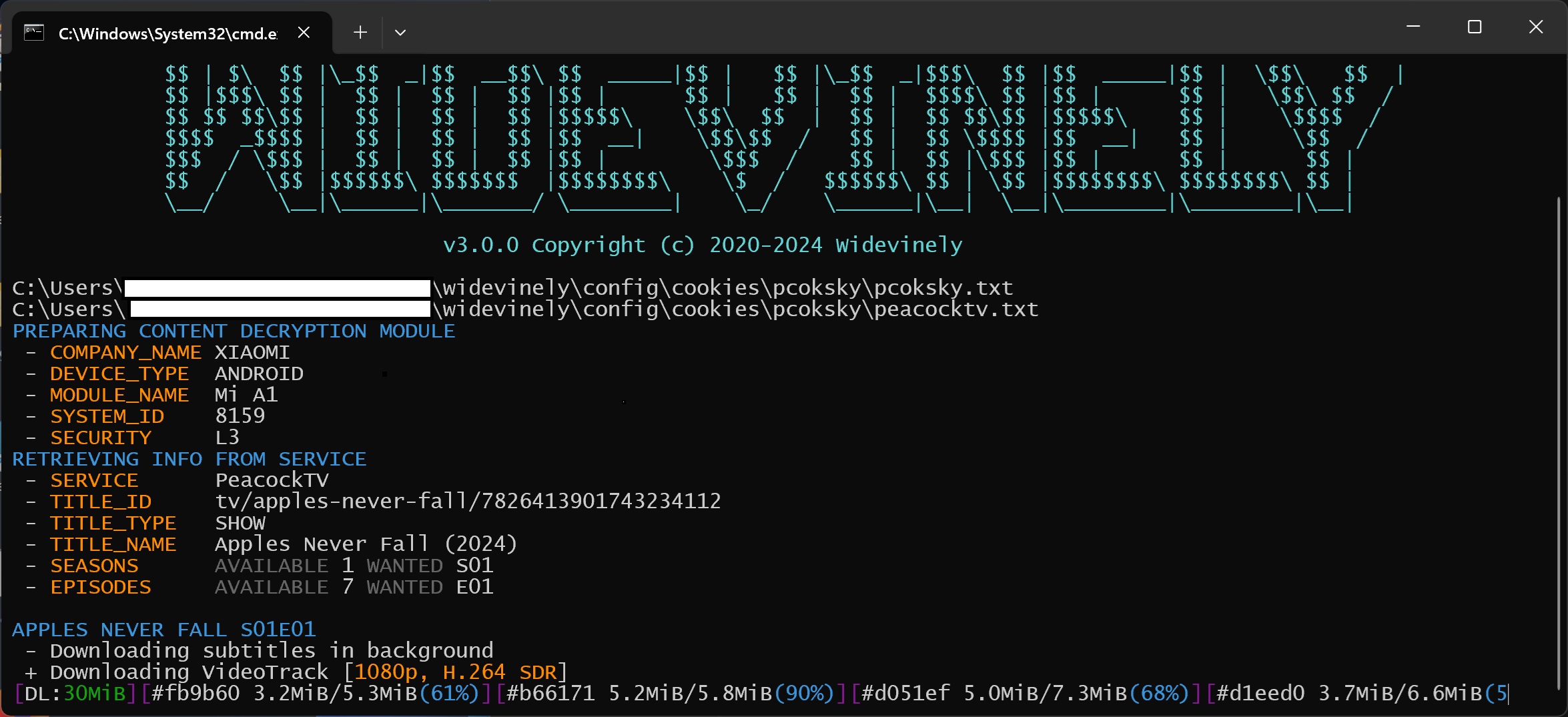1568x717 pixels.
Task: Click the PREPARING CONTENT DECRYPTION MODULE heading
Action: point(234,331)
